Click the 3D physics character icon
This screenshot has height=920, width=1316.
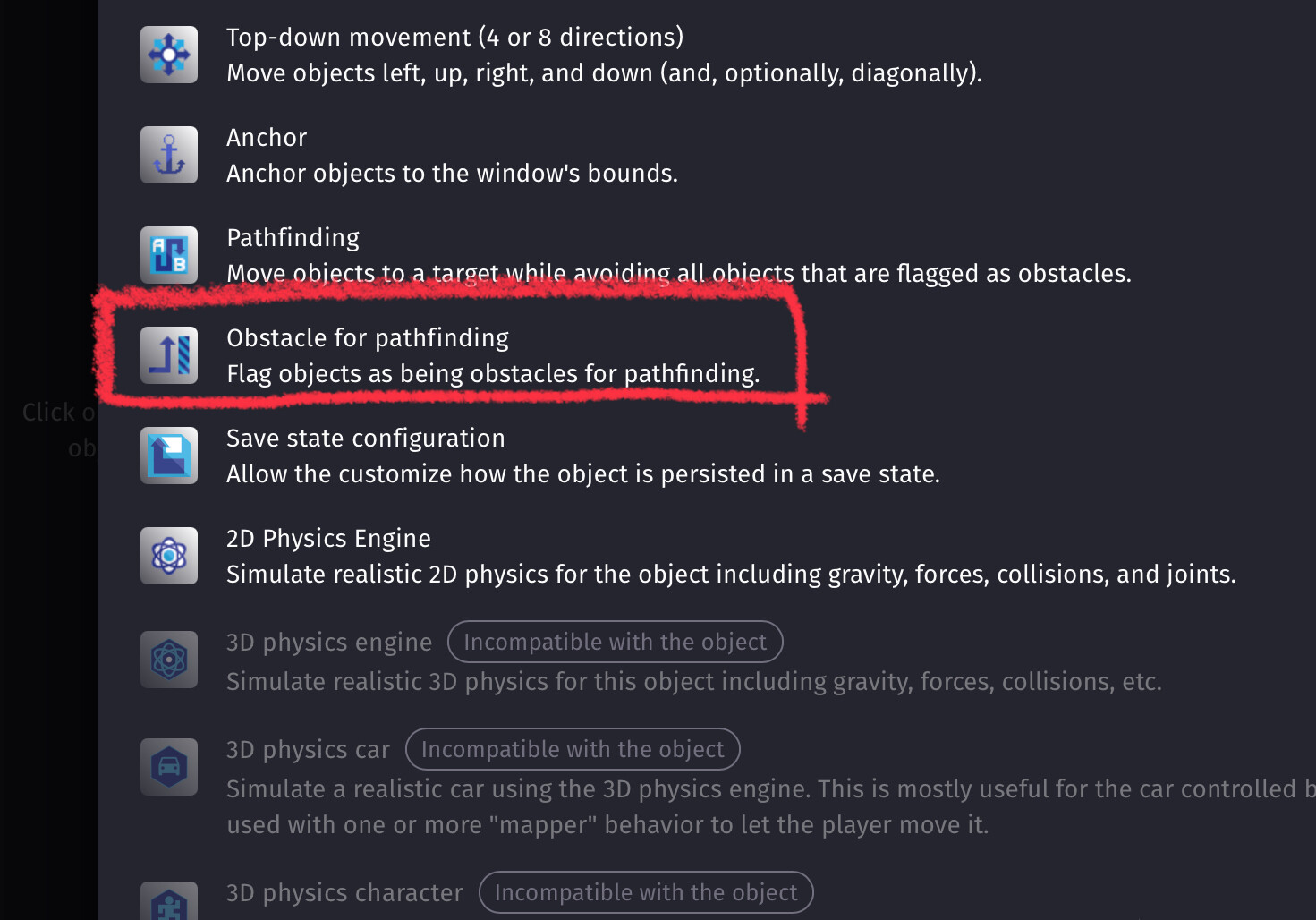(169, 902)
